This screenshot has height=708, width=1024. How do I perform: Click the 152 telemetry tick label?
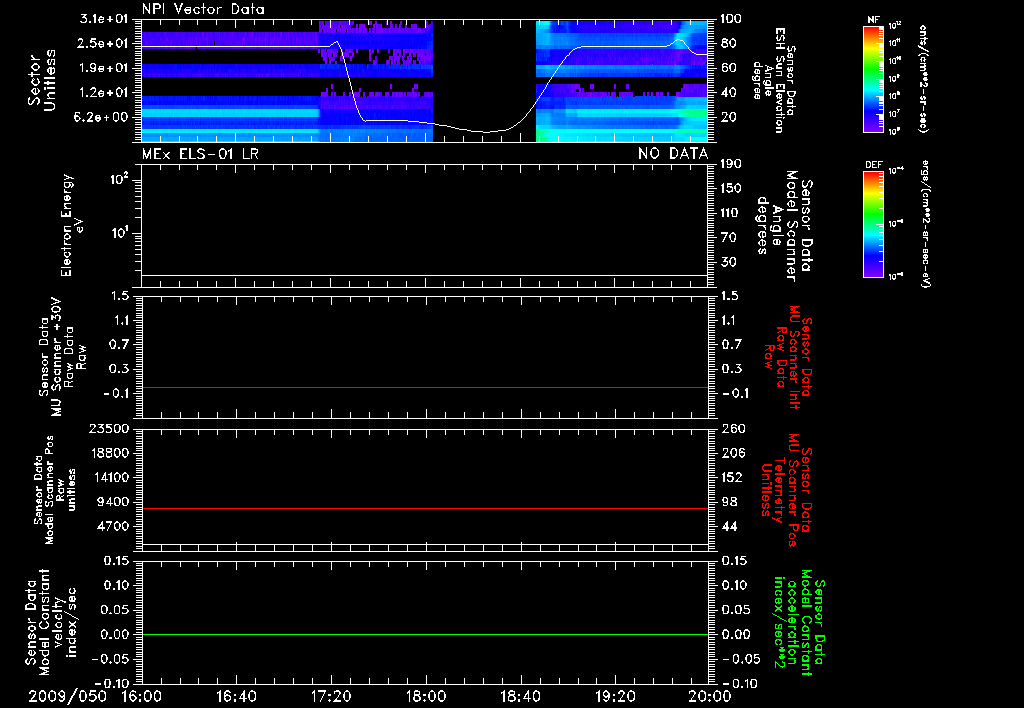(x=731, y=477)
